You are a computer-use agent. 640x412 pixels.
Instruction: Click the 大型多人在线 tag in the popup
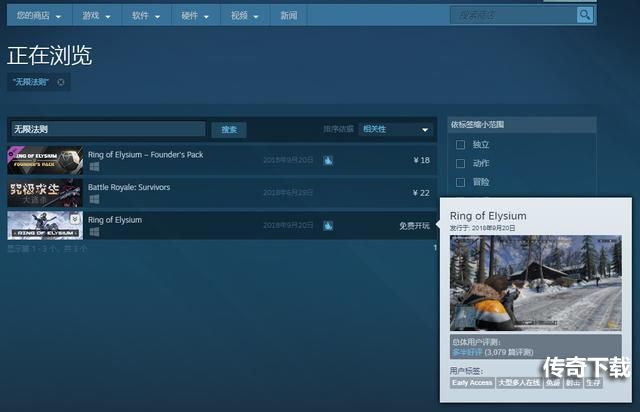point(519,383)
